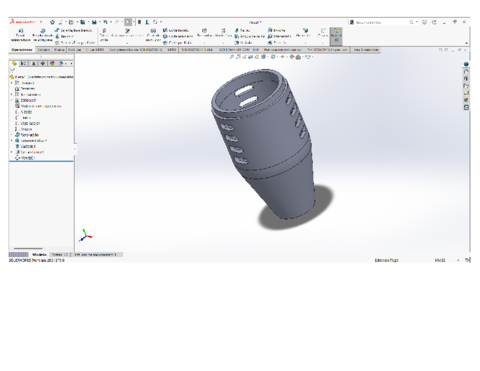Open Custom Properties task pane icon

pyautogui.click(x=466, y=107)
